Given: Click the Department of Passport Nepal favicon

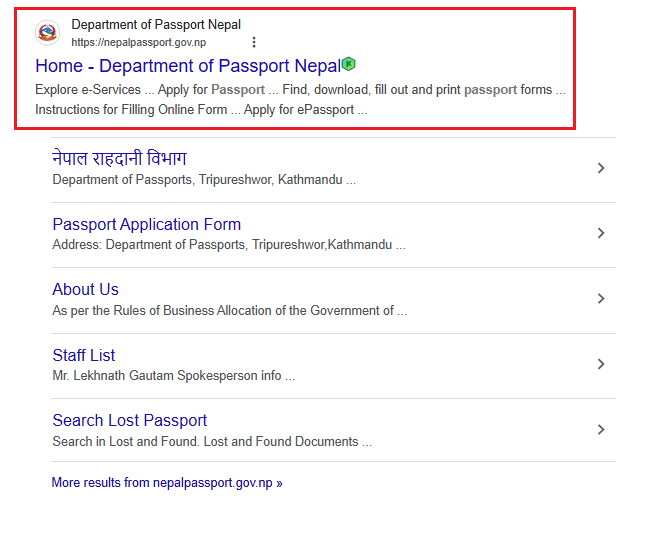Looking at the screenshot, I should tap(47, 33).
